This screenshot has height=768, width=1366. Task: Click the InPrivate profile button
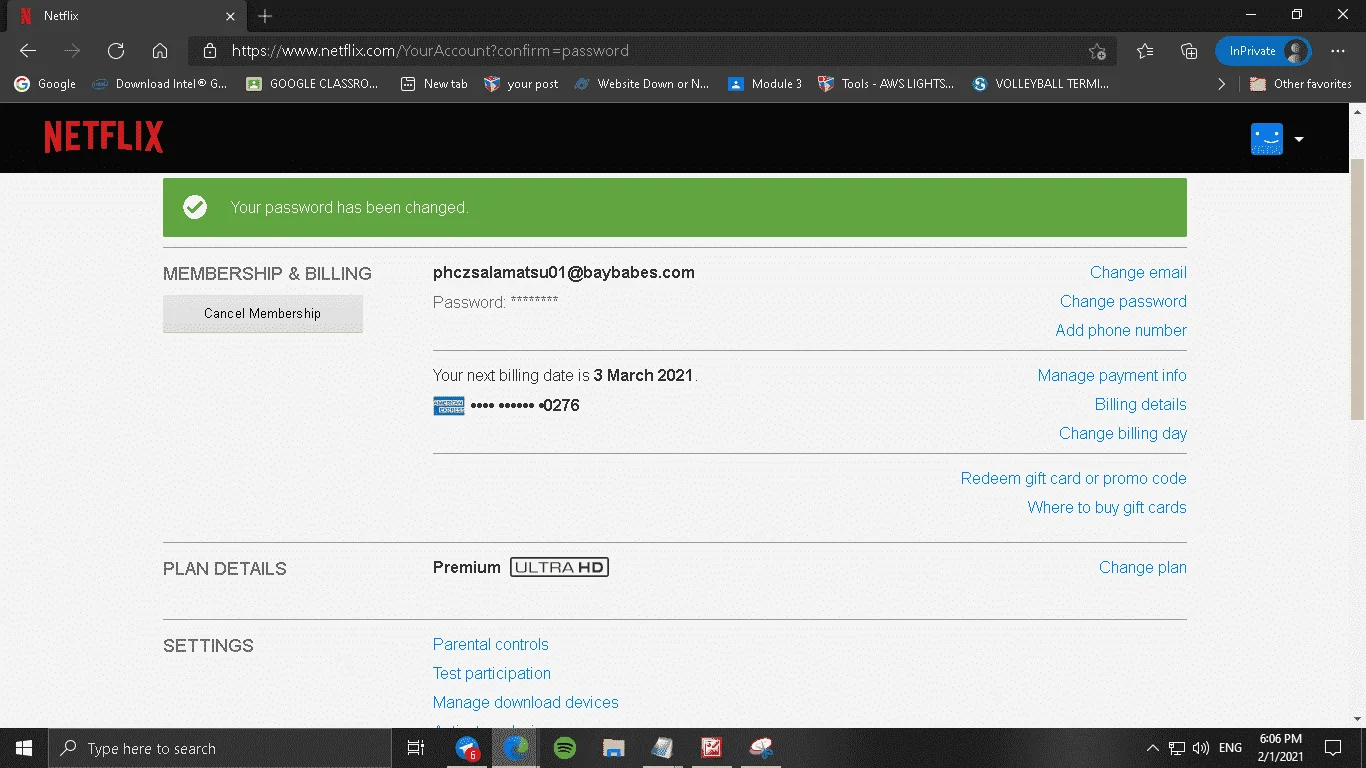click(x=1263, y=51)
